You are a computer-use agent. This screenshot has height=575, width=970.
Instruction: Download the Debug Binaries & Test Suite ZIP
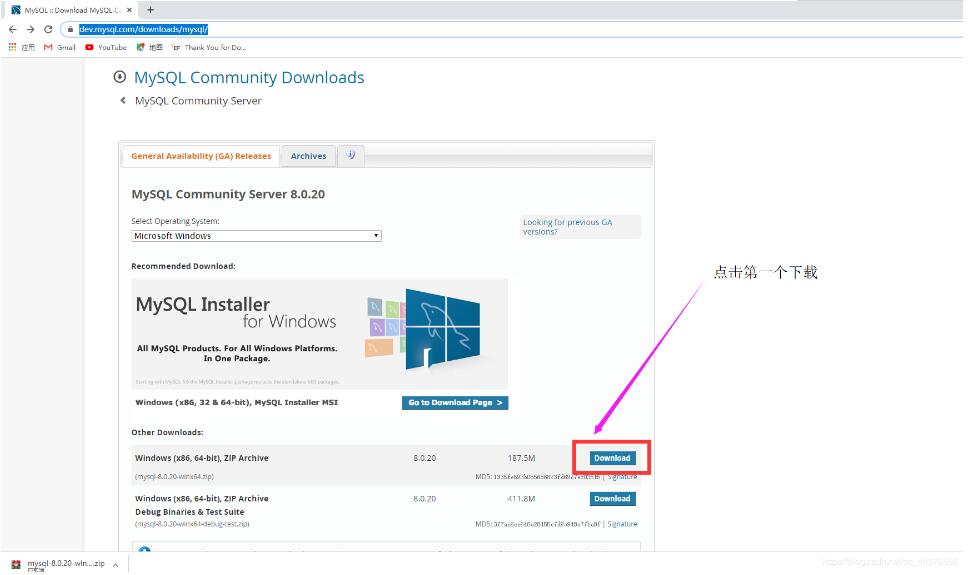point(612,499)
